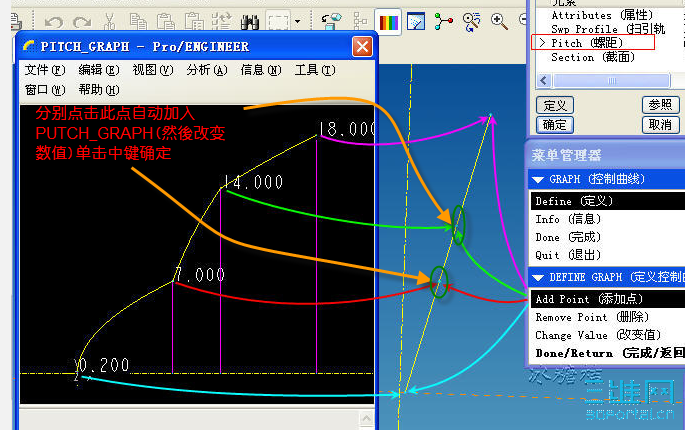The height and width of the screenshot is (430, 685).
Task: Open the 工具(T) menu
Action: pos(315,70)
